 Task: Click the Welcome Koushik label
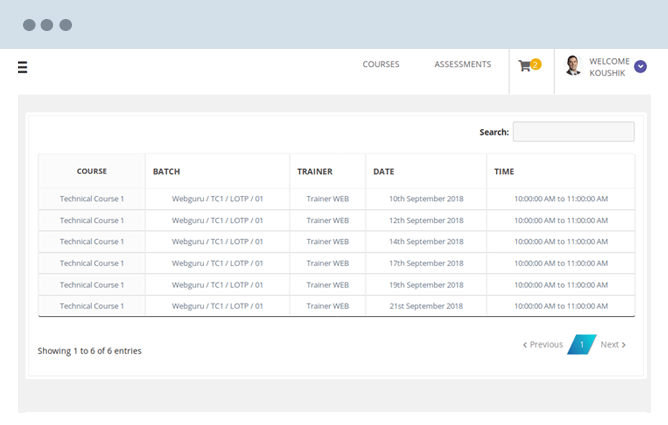[609, 67]
